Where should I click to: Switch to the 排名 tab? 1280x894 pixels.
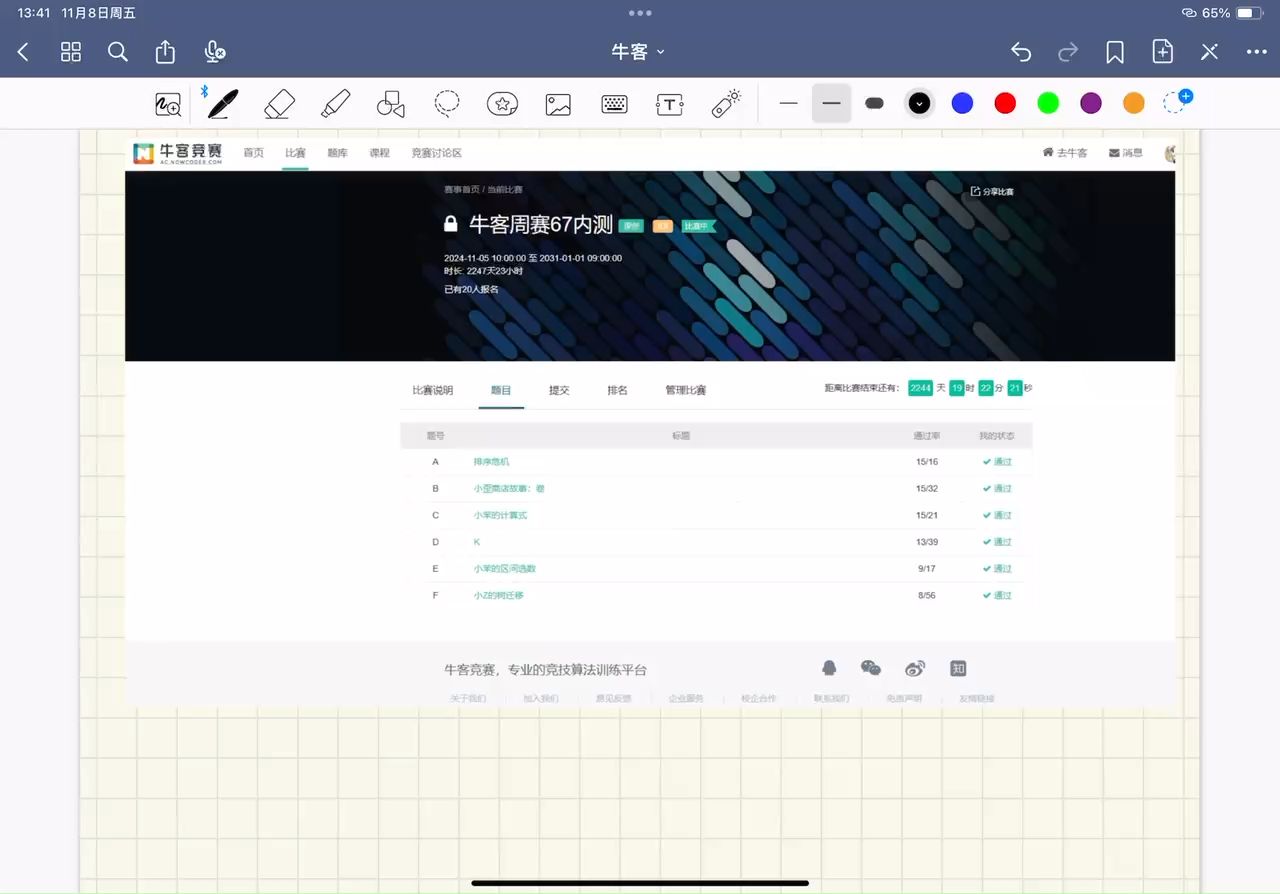click(x=617, y=390)
